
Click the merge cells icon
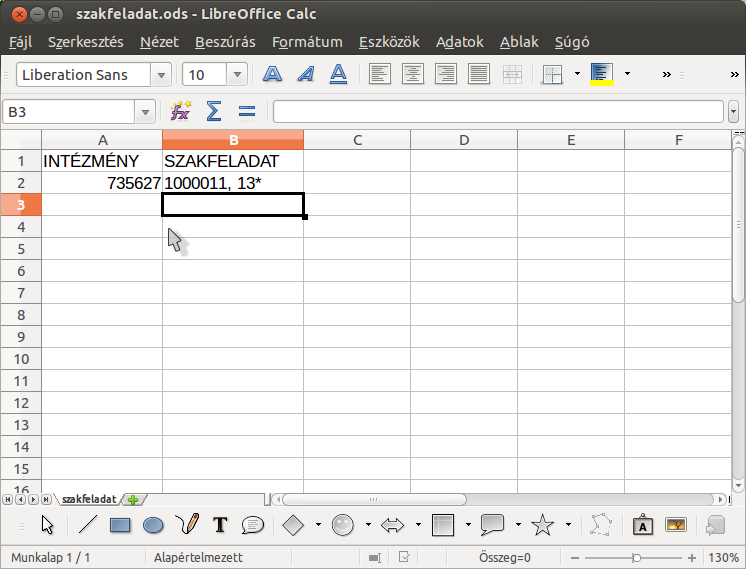click(512, 74)
